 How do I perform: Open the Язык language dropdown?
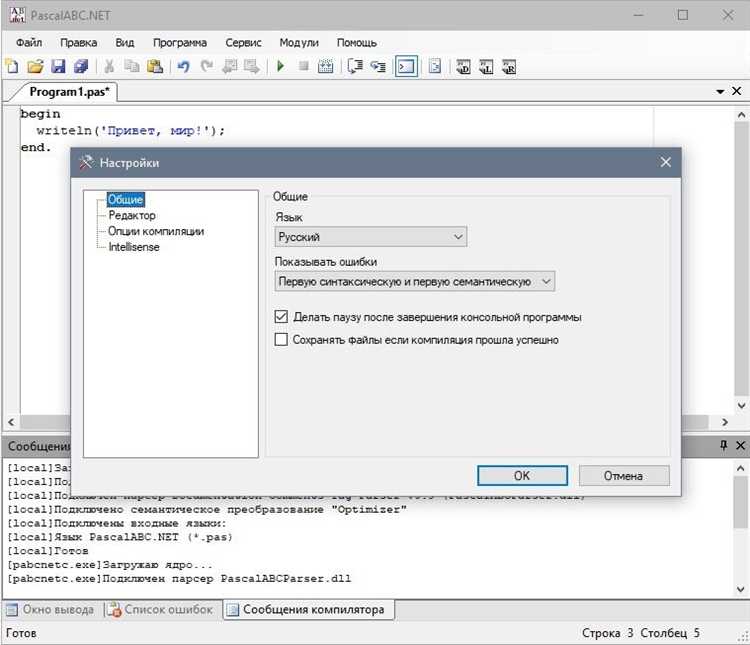[371, 237]
